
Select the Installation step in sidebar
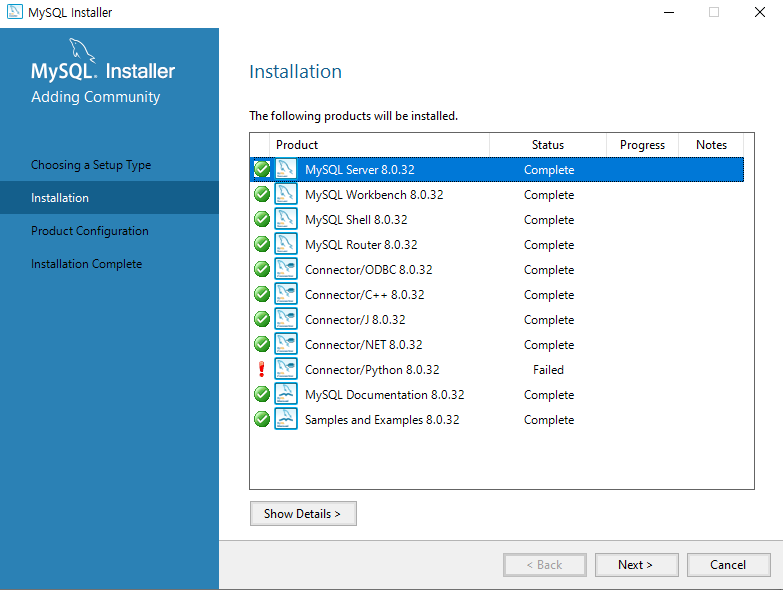coord(109,198)
